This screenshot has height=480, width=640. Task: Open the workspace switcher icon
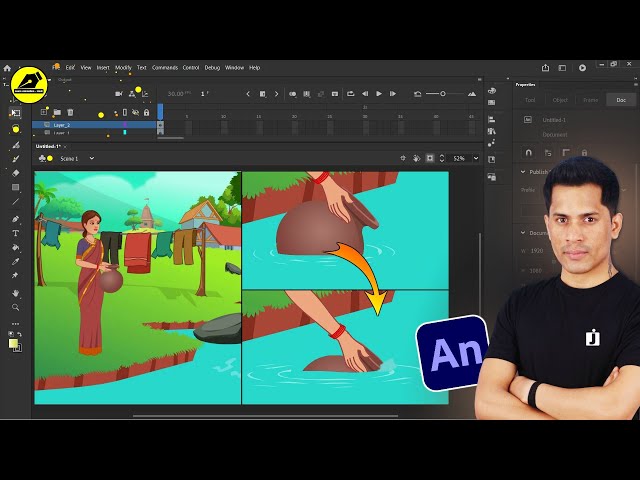click(x=562, y=68)
